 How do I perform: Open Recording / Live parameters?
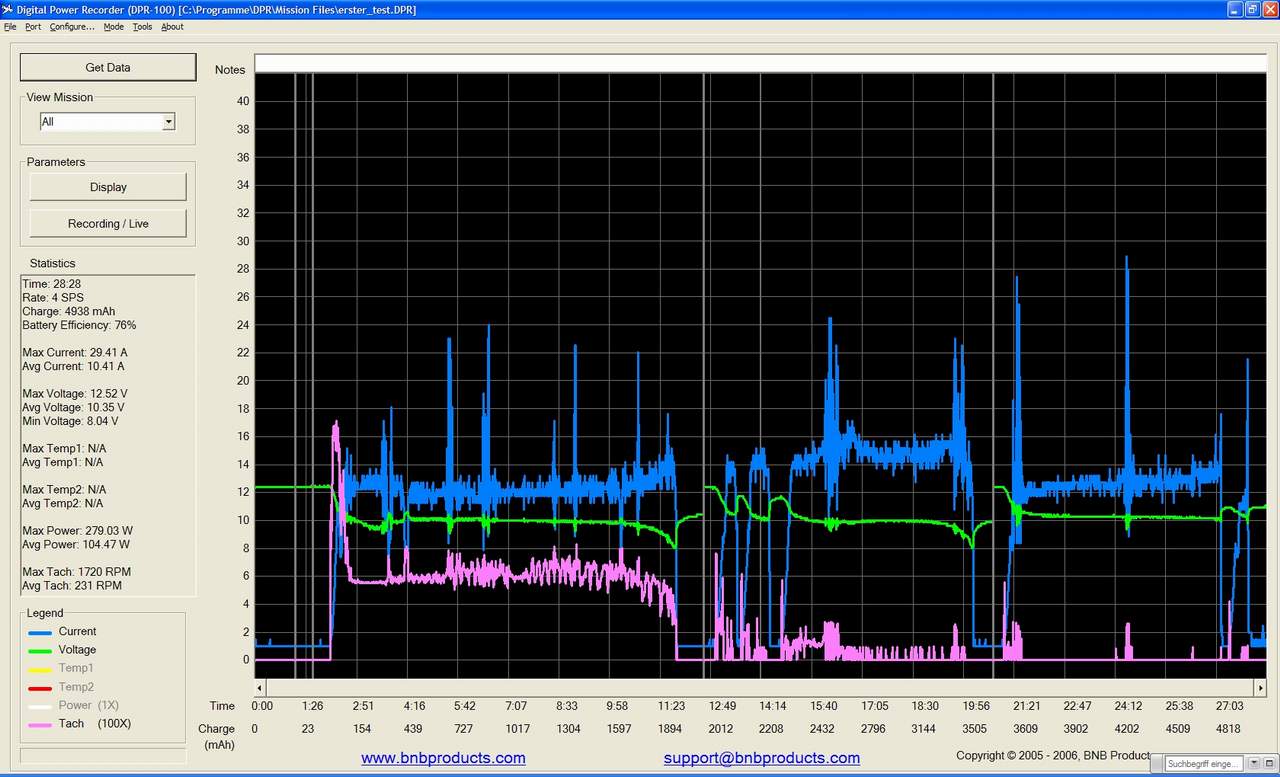pos(108,223)
